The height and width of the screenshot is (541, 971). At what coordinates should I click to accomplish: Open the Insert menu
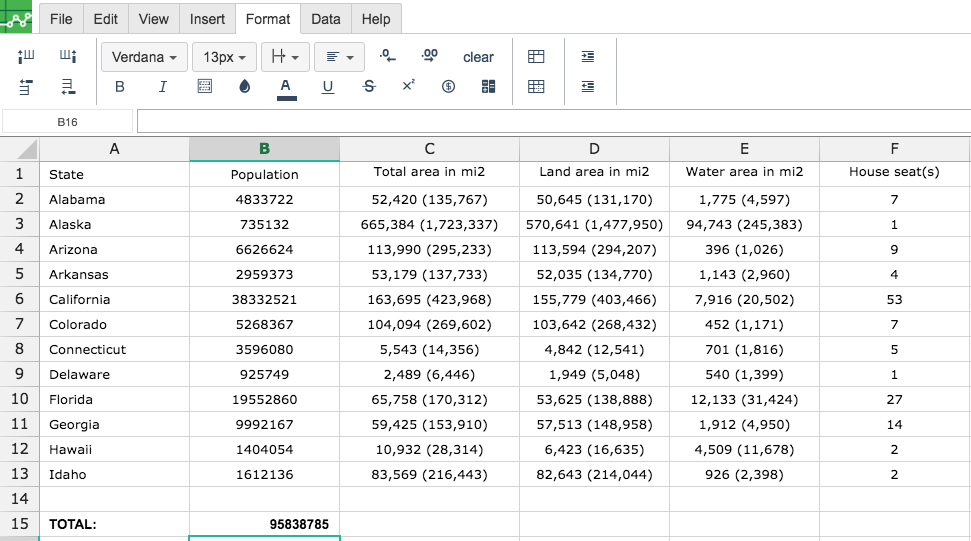(207, 19)
